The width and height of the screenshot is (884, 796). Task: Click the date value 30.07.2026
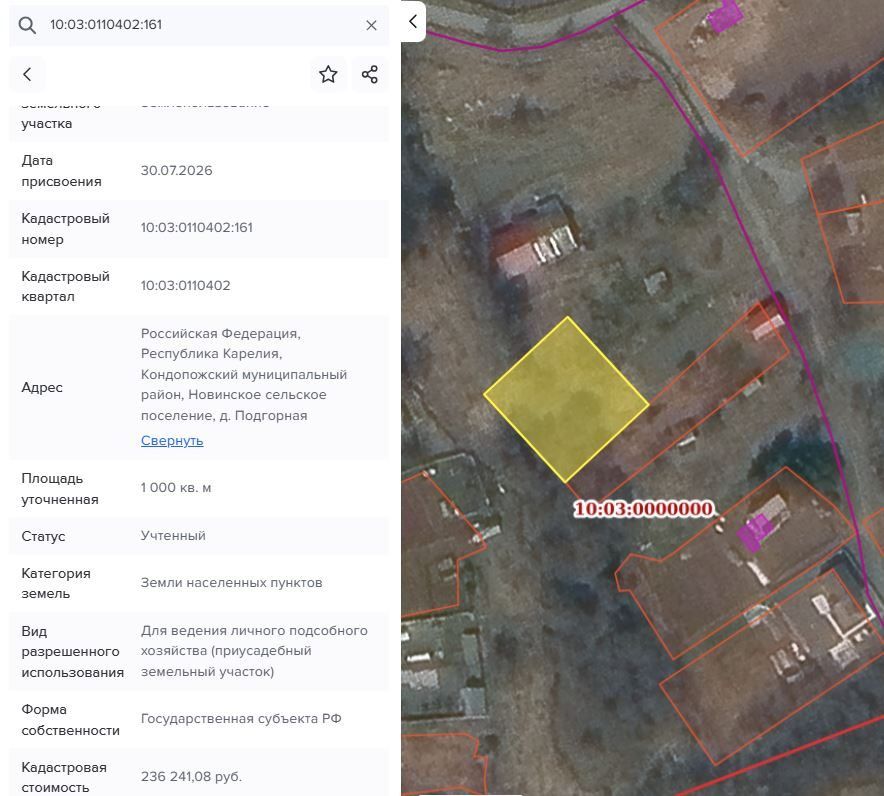176,170
